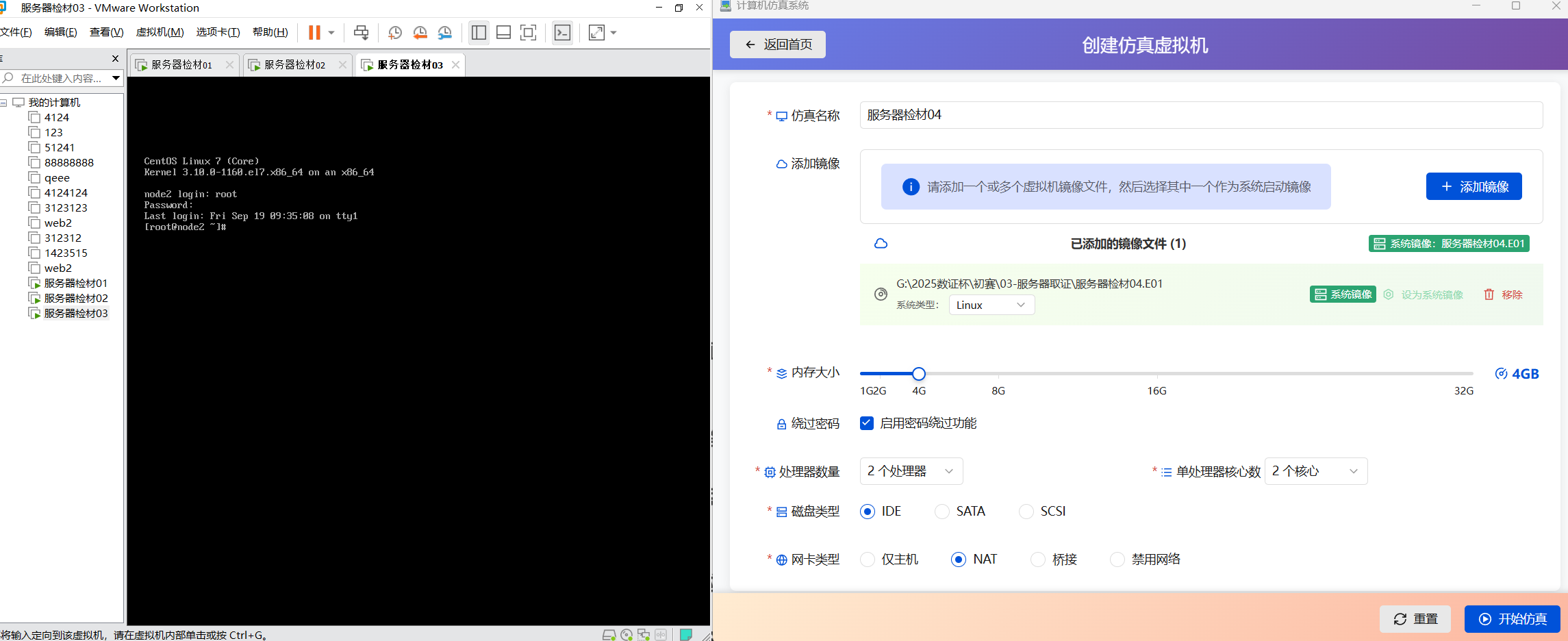Click 设为系统镜像 for the E01 image
The height and width of the screenshot is (641, 1568).
point(1423,294)
